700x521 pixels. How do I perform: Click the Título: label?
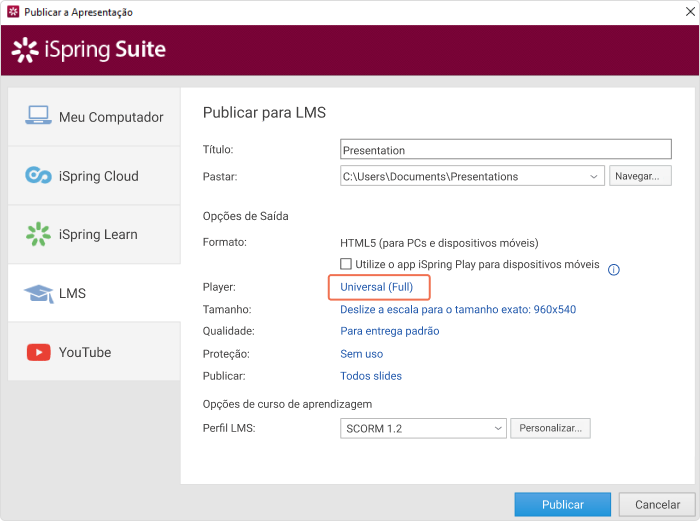pos(218,150)
